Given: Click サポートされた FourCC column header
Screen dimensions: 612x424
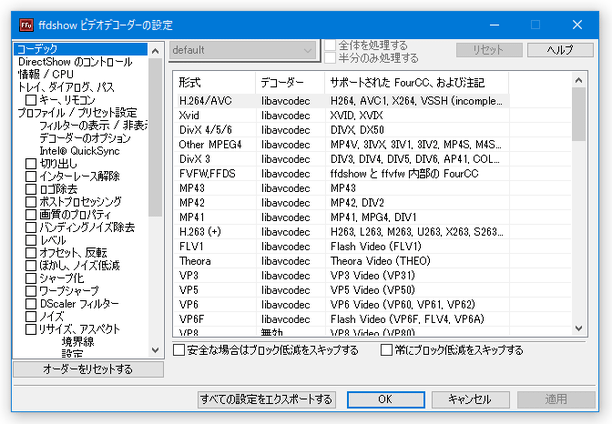Looking at the screenshot, I should coord(416,83).
